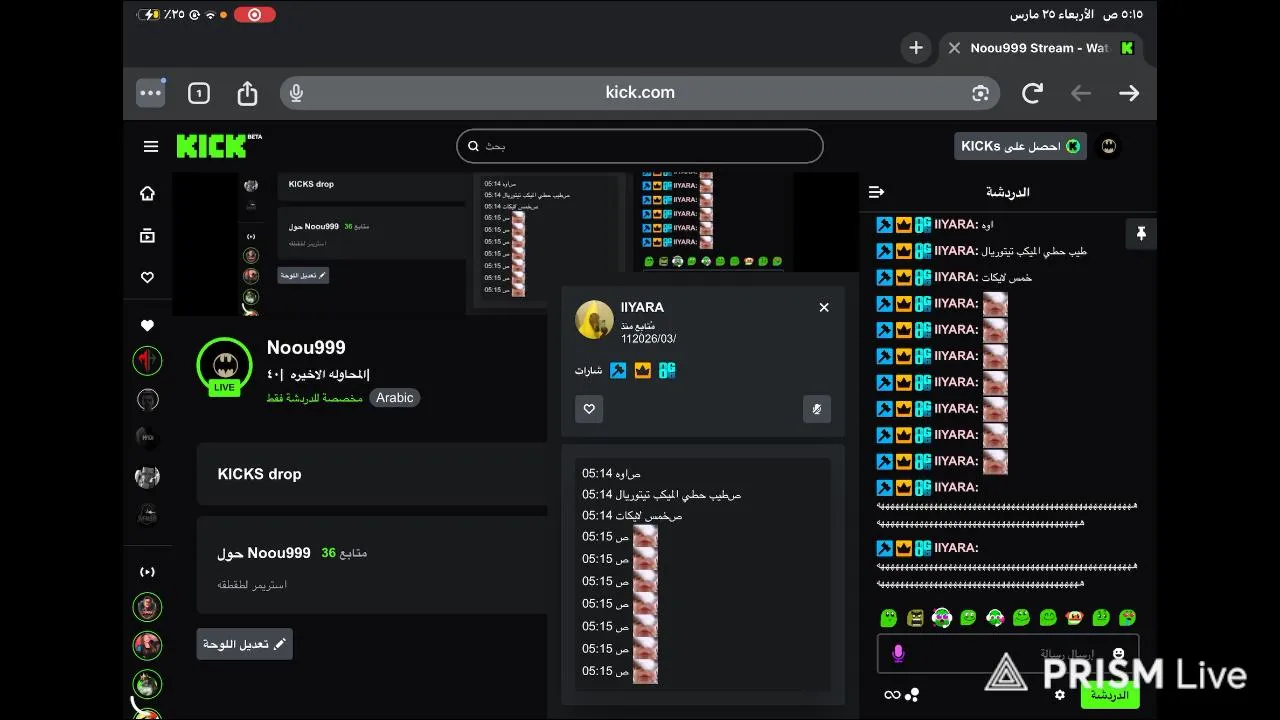Open a new browser tab with plus button

915,47
